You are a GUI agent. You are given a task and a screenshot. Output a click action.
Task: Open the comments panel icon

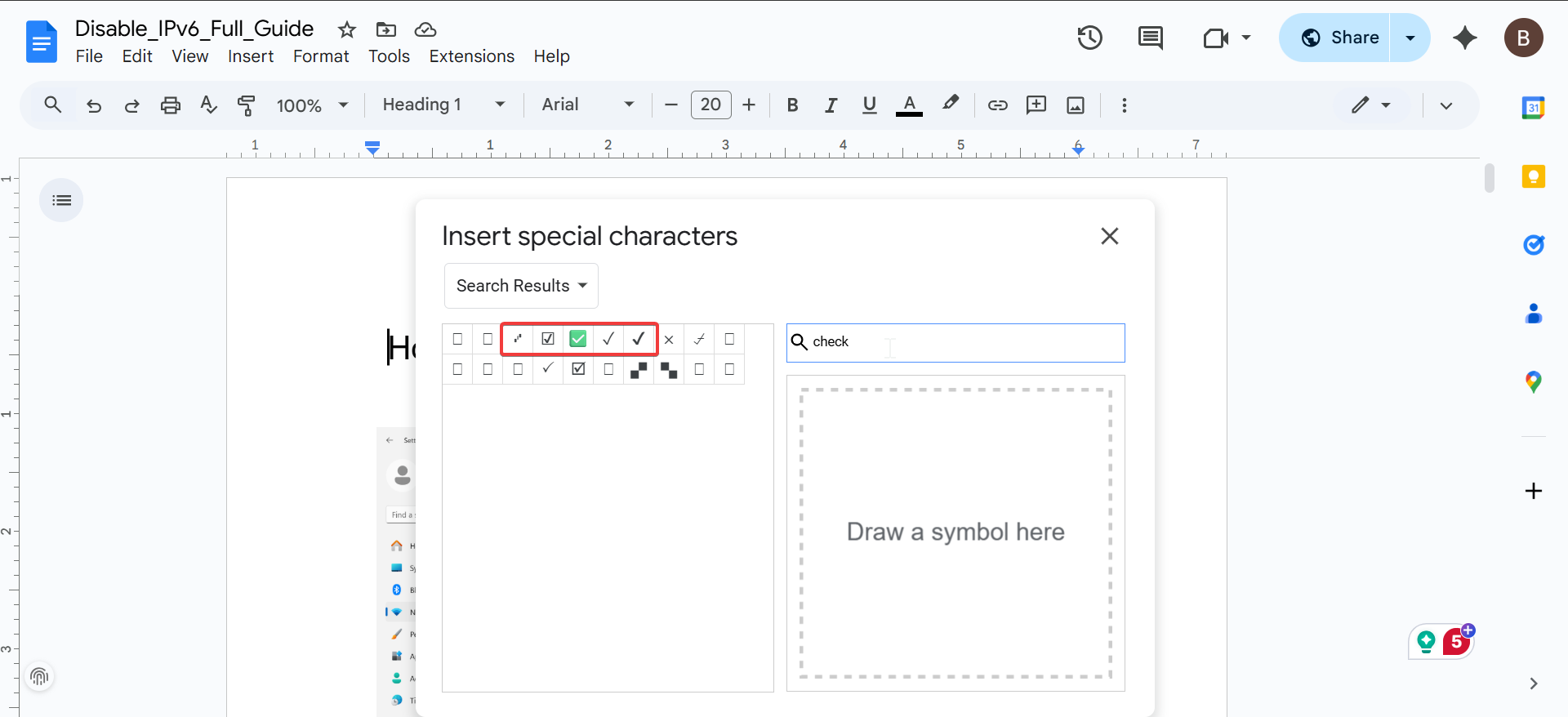[1150, 38]
